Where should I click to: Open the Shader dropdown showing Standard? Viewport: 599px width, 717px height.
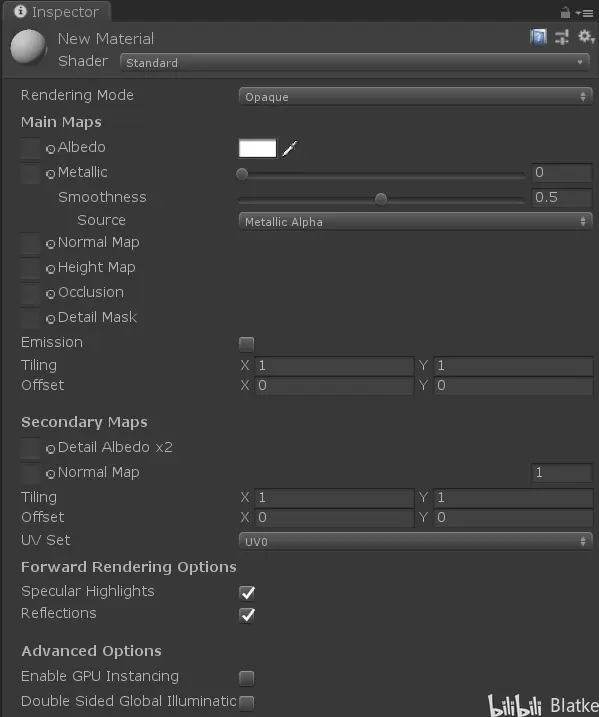[355, 62]
